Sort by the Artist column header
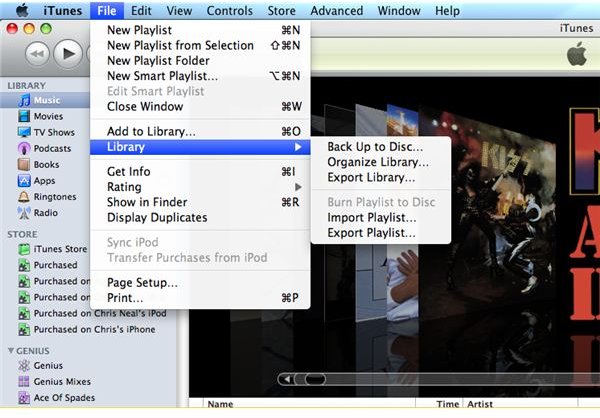The image size is (600, 418). click(520, 404)
